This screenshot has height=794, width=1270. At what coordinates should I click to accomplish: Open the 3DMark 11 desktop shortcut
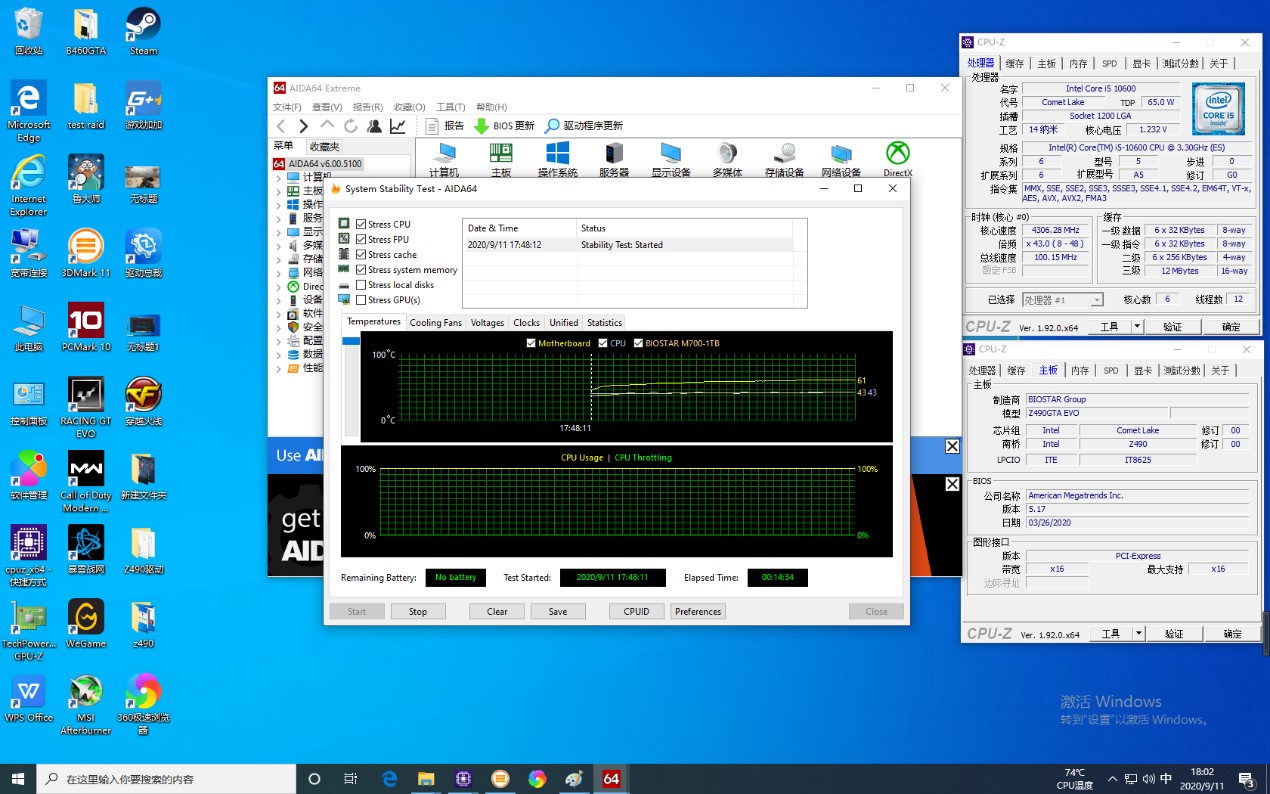(86, 254)
